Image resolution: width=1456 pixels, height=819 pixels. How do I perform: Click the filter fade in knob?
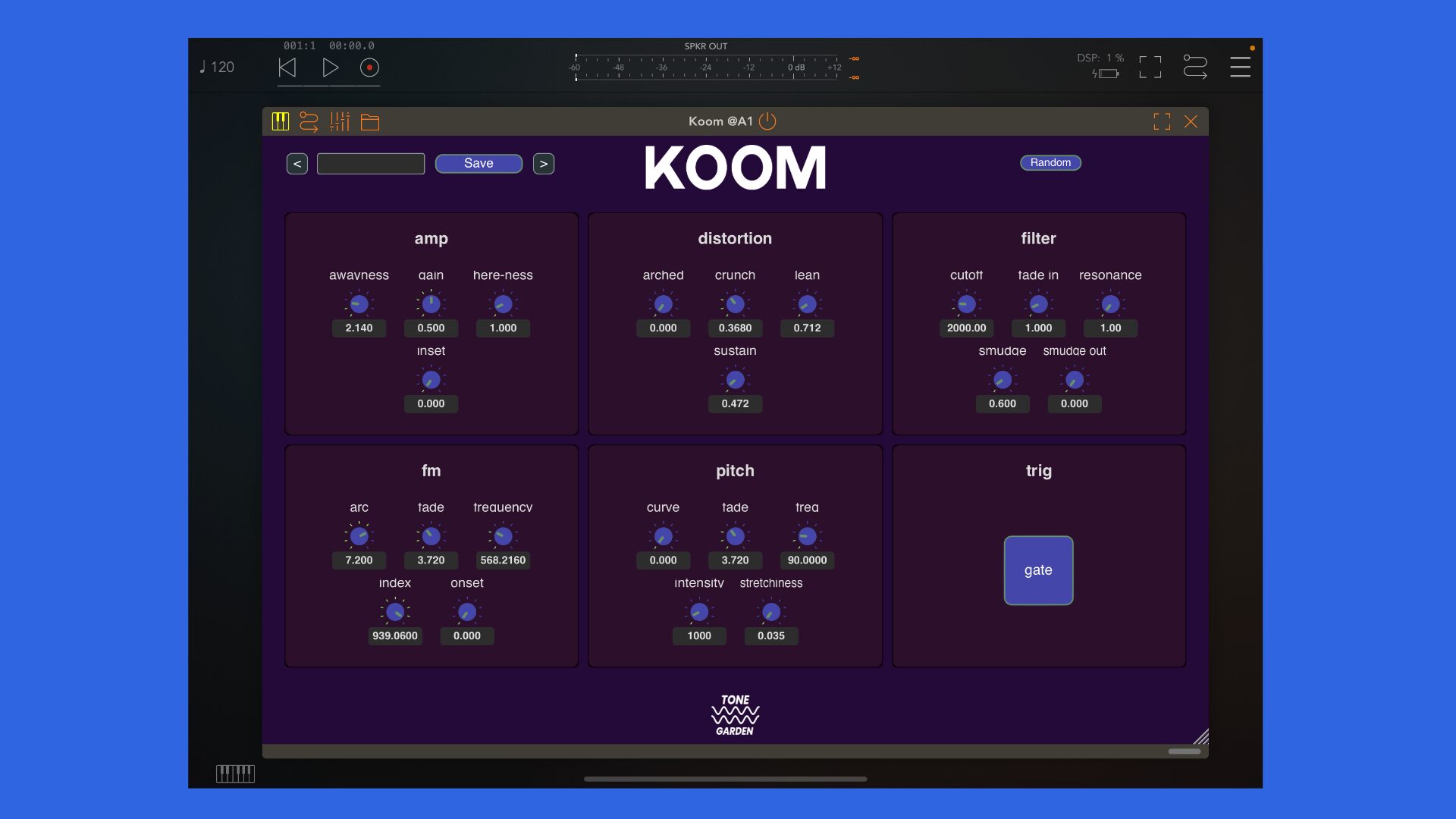click(x=1038, y=304)
